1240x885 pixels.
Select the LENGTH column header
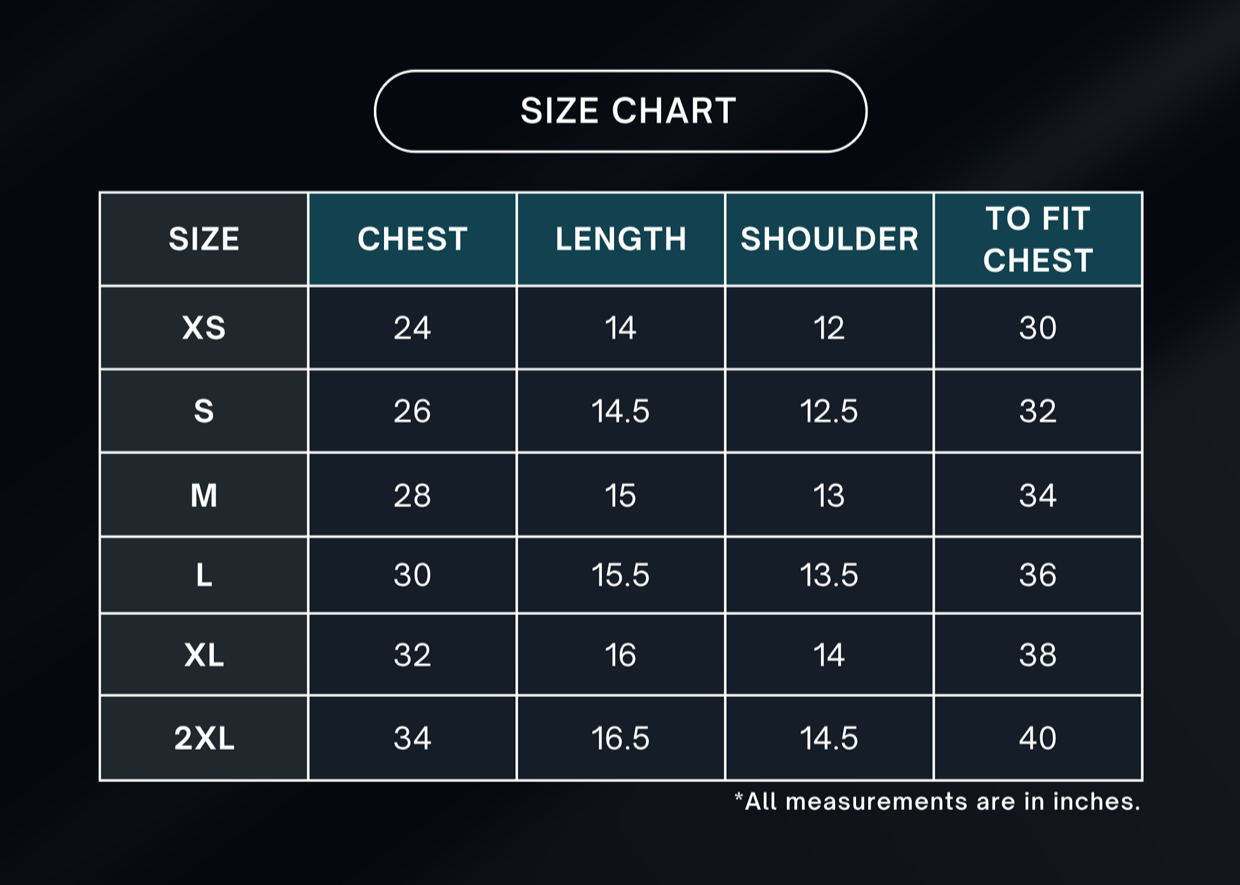pos(621,239)
